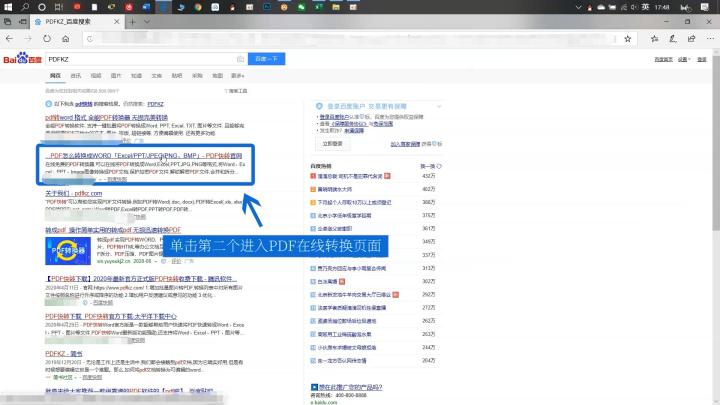Open 关于我们 - pdfkz.com result
Image resolution: width=720 pixels, height=405 pixels.
(x=73, y=193)
